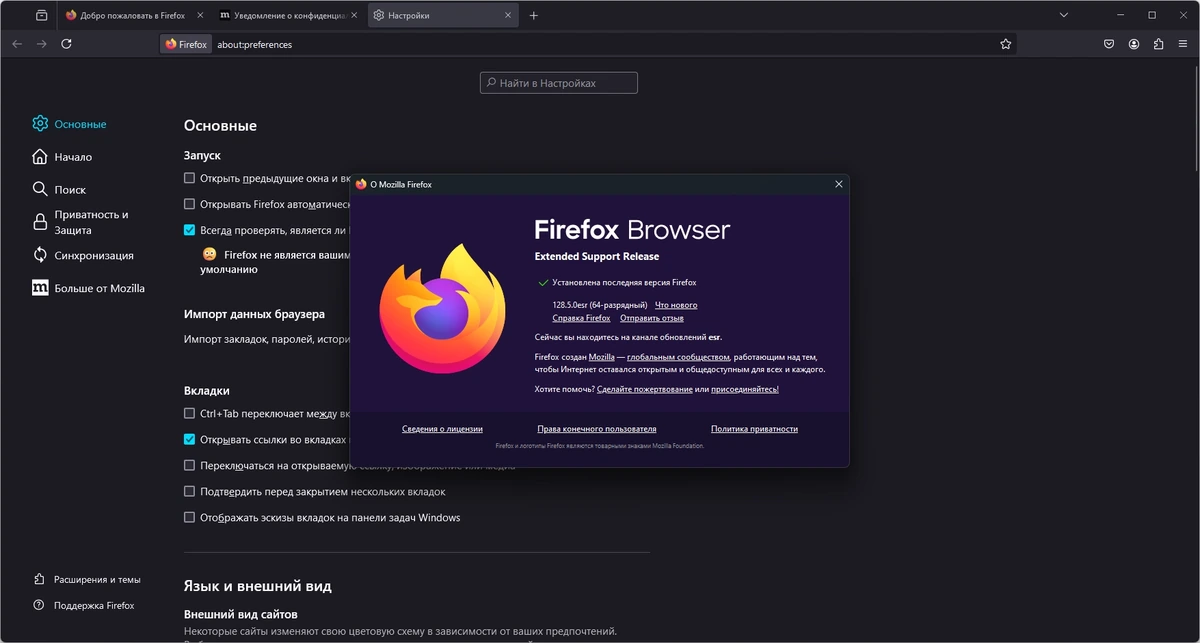Uncheck Открывать ссылки во вкладках checkbox
This screenshot has height=643, width=1200.
190,439
